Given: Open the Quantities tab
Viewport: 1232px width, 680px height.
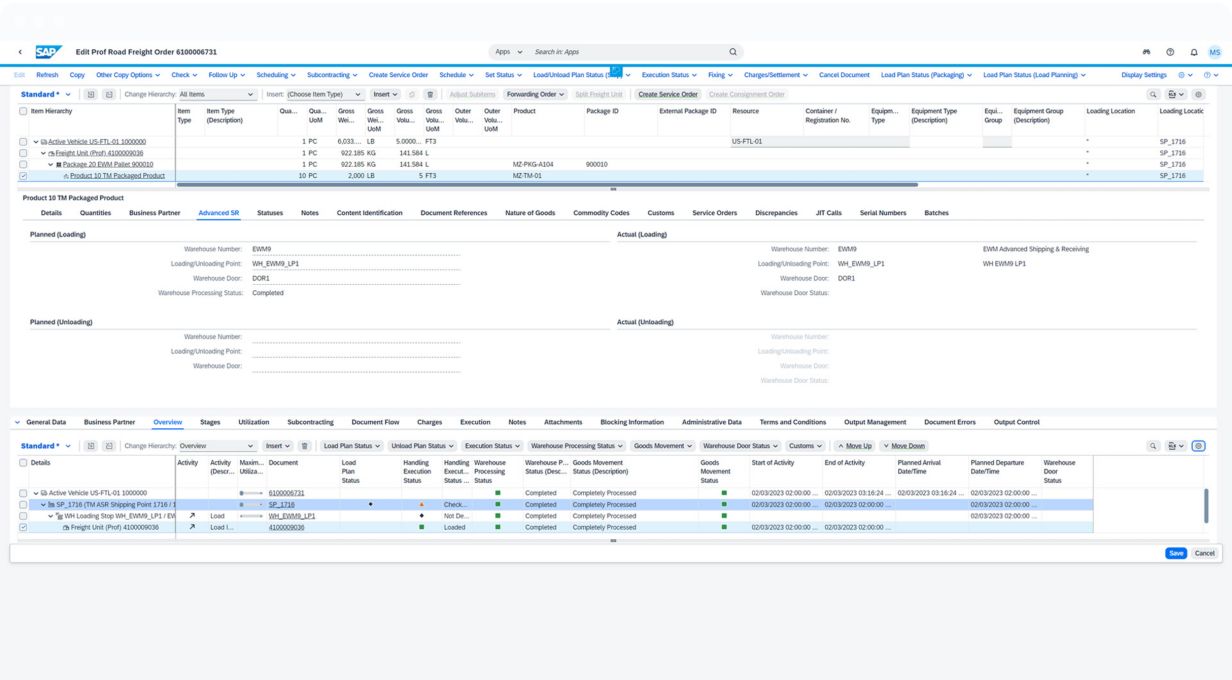Looking at the screenshot, I should point(95,213).
